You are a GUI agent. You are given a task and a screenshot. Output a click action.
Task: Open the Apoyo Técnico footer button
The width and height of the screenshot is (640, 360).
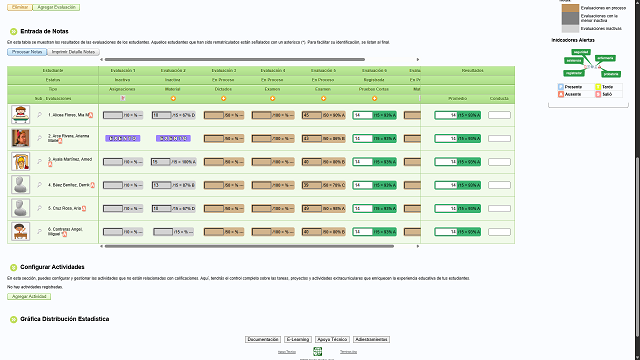point(332,339)
